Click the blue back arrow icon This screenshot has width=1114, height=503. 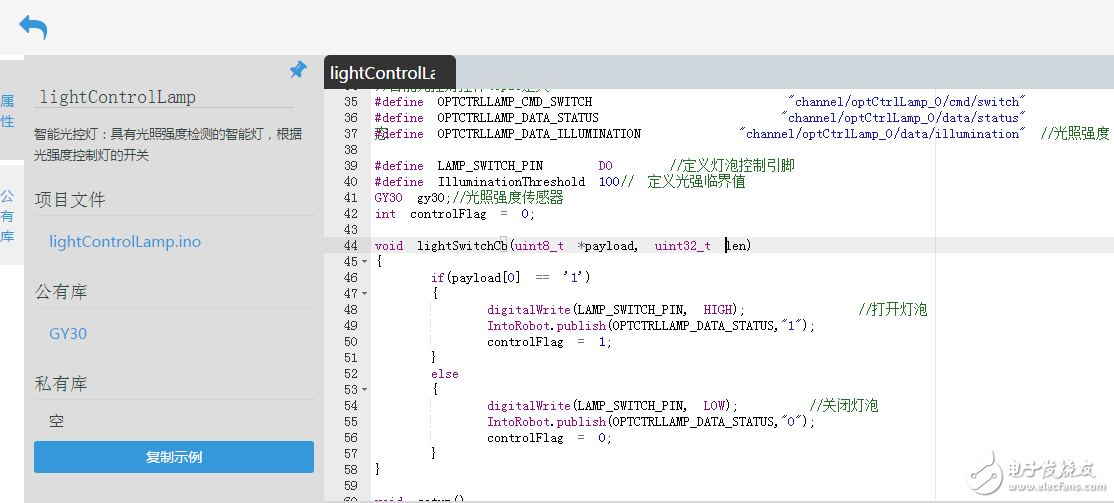[33, 27]
